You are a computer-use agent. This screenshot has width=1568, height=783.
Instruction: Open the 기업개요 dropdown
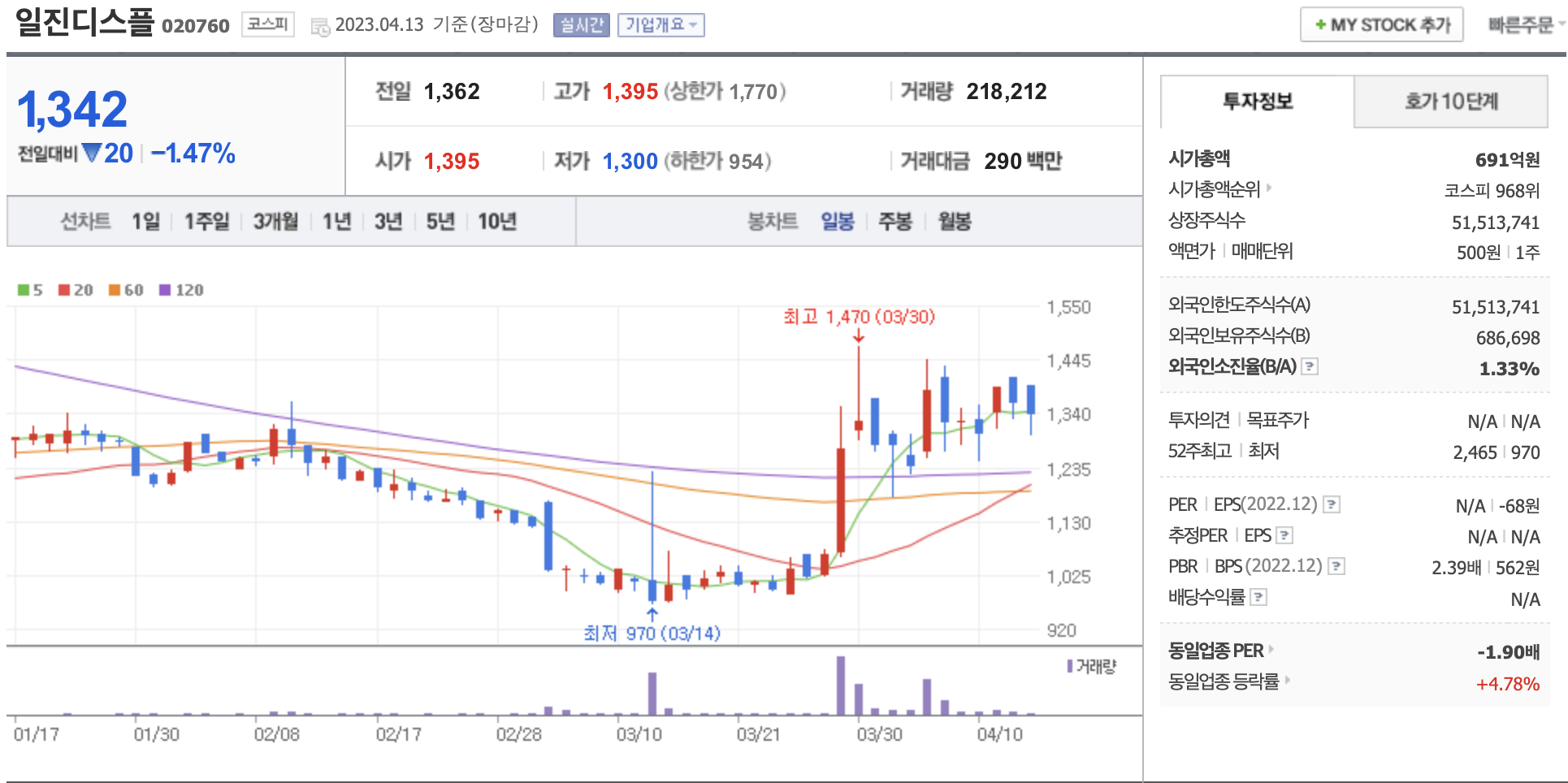661,25
